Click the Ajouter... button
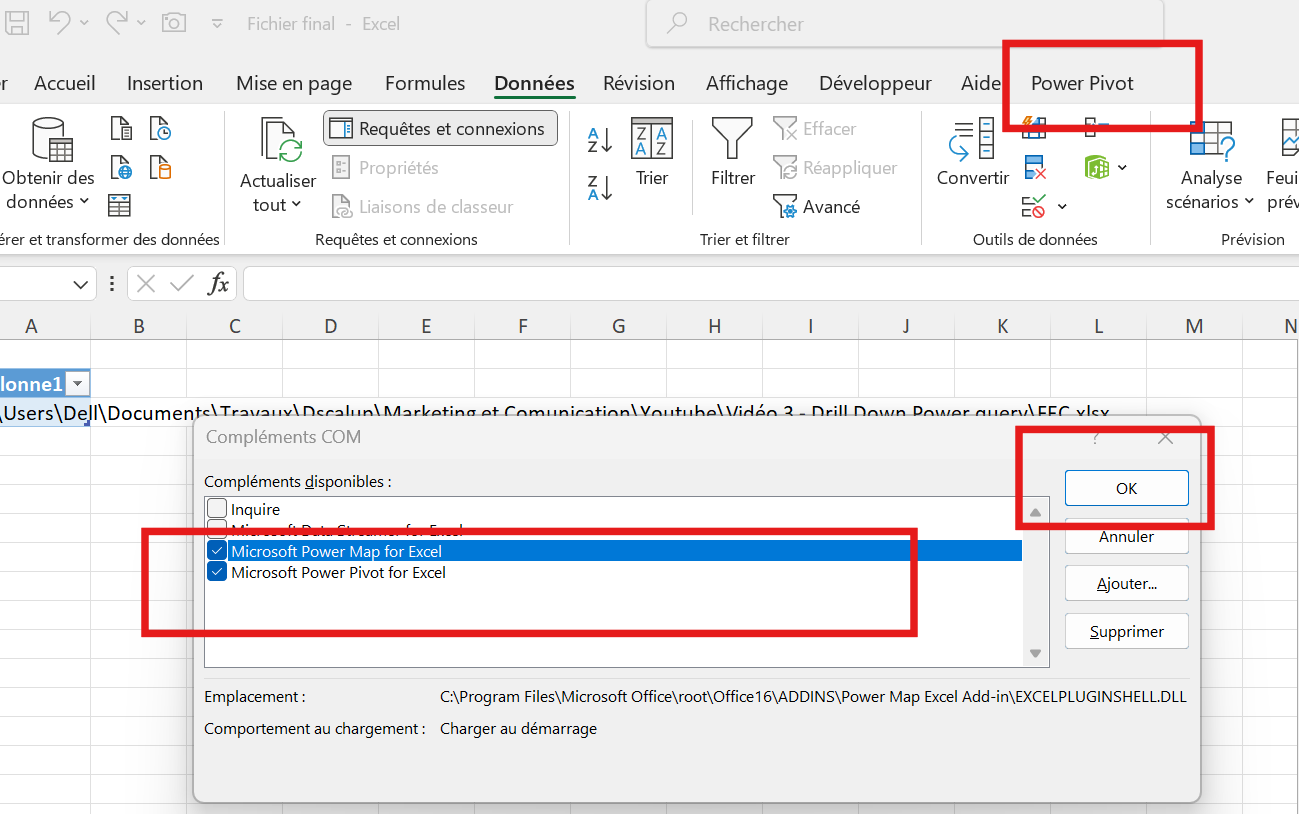1299x814 pixels. pos(1126,584)
